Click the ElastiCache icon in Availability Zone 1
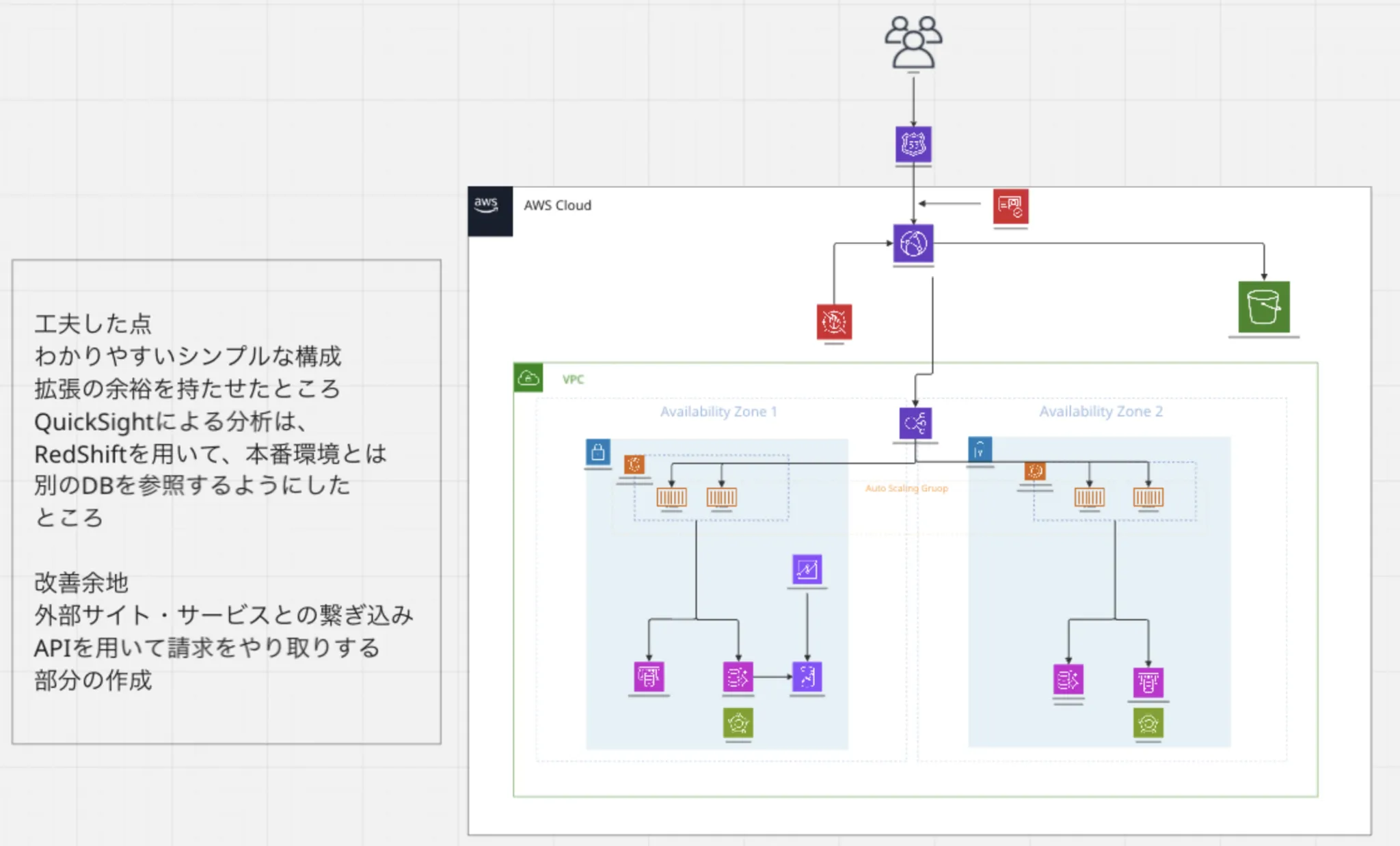 (x=649, y=677)
